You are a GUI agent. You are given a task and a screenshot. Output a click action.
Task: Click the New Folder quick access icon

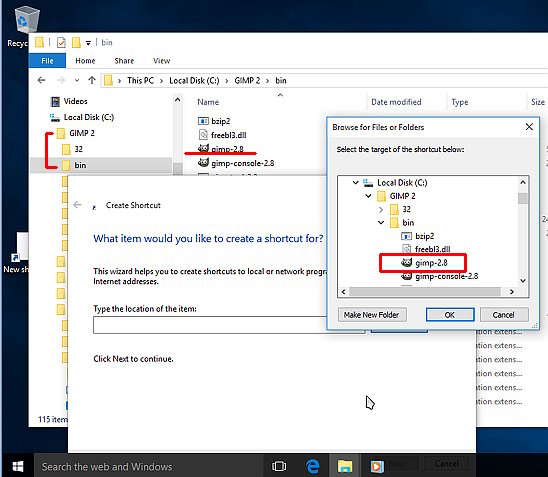[x=76, y=42]
